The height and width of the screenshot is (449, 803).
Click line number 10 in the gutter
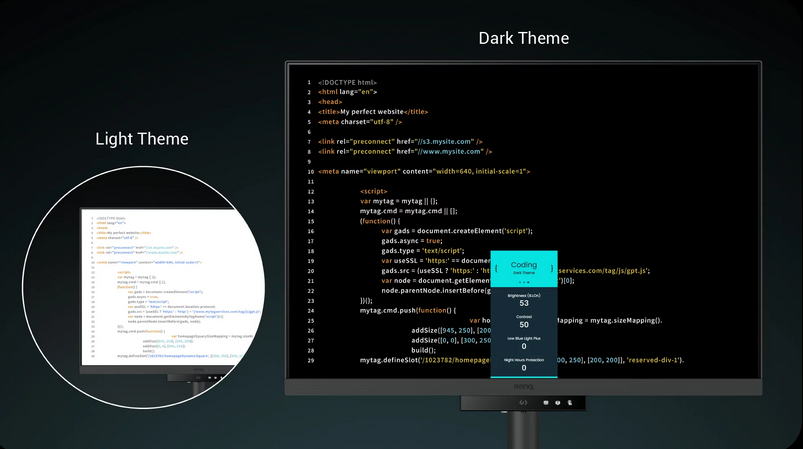[310, 172]
